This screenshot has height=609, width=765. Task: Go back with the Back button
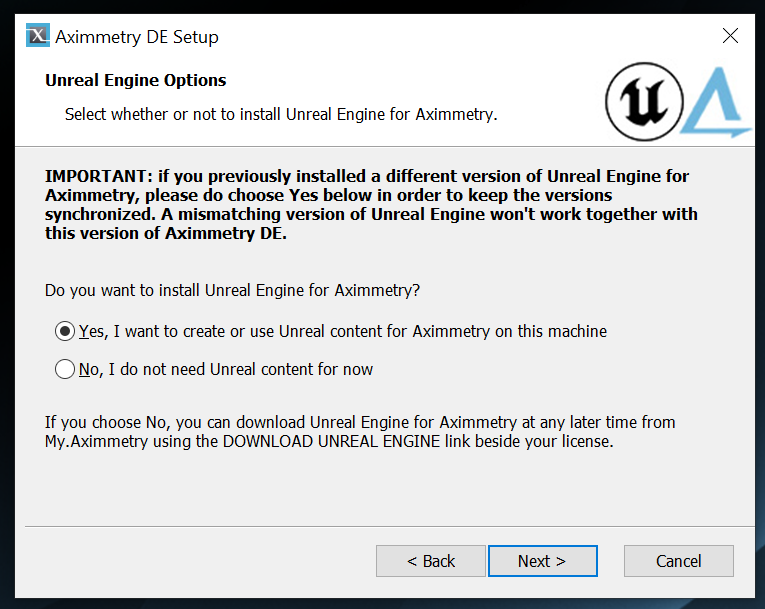click(431, 561)
